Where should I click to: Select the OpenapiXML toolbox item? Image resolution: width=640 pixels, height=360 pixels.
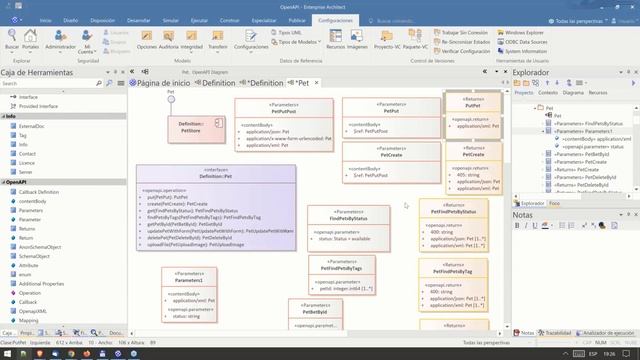point(33,311)
